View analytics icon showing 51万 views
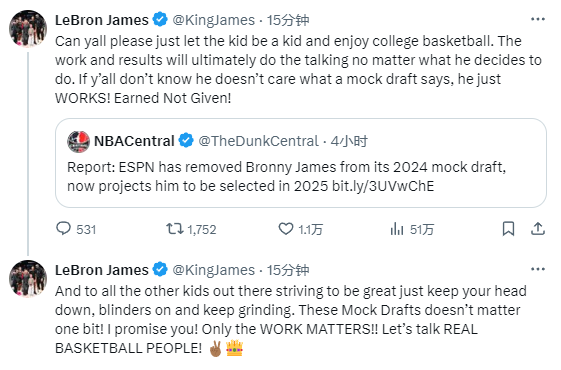Image resolution: width=561 pixels, height=370 pixels. pyautogui.click(x=397, y=229)
